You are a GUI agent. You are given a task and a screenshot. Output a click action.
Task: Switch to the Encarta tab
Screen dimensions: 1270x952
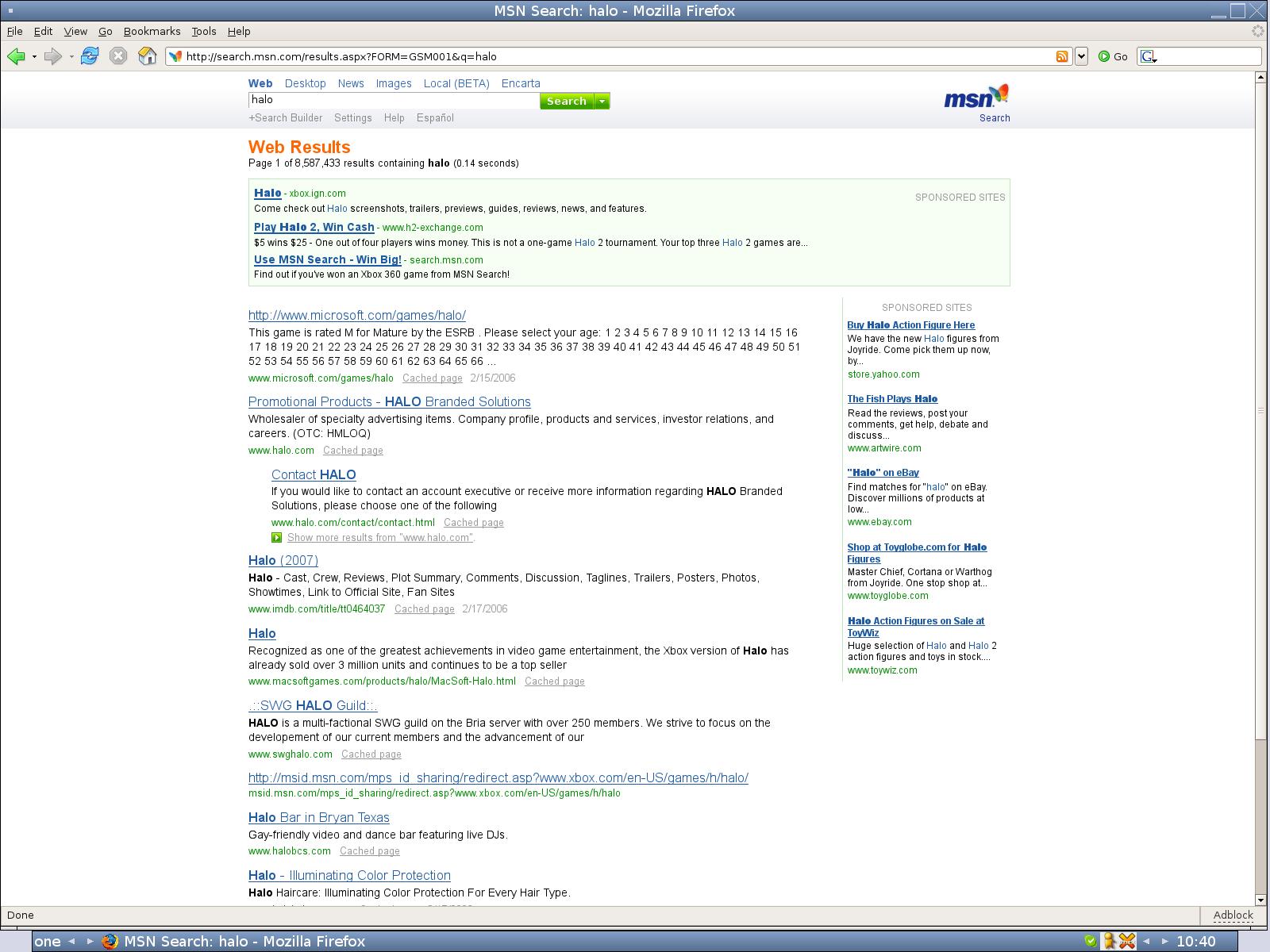coord(521,83)
